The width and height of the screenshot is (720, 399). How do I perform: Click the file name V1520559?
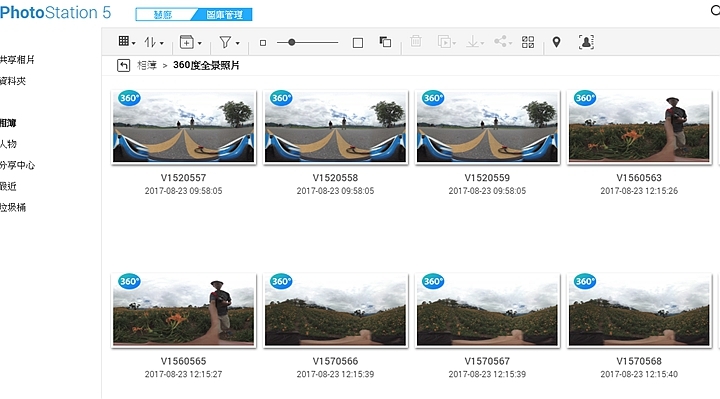click(x=487, y=178)
